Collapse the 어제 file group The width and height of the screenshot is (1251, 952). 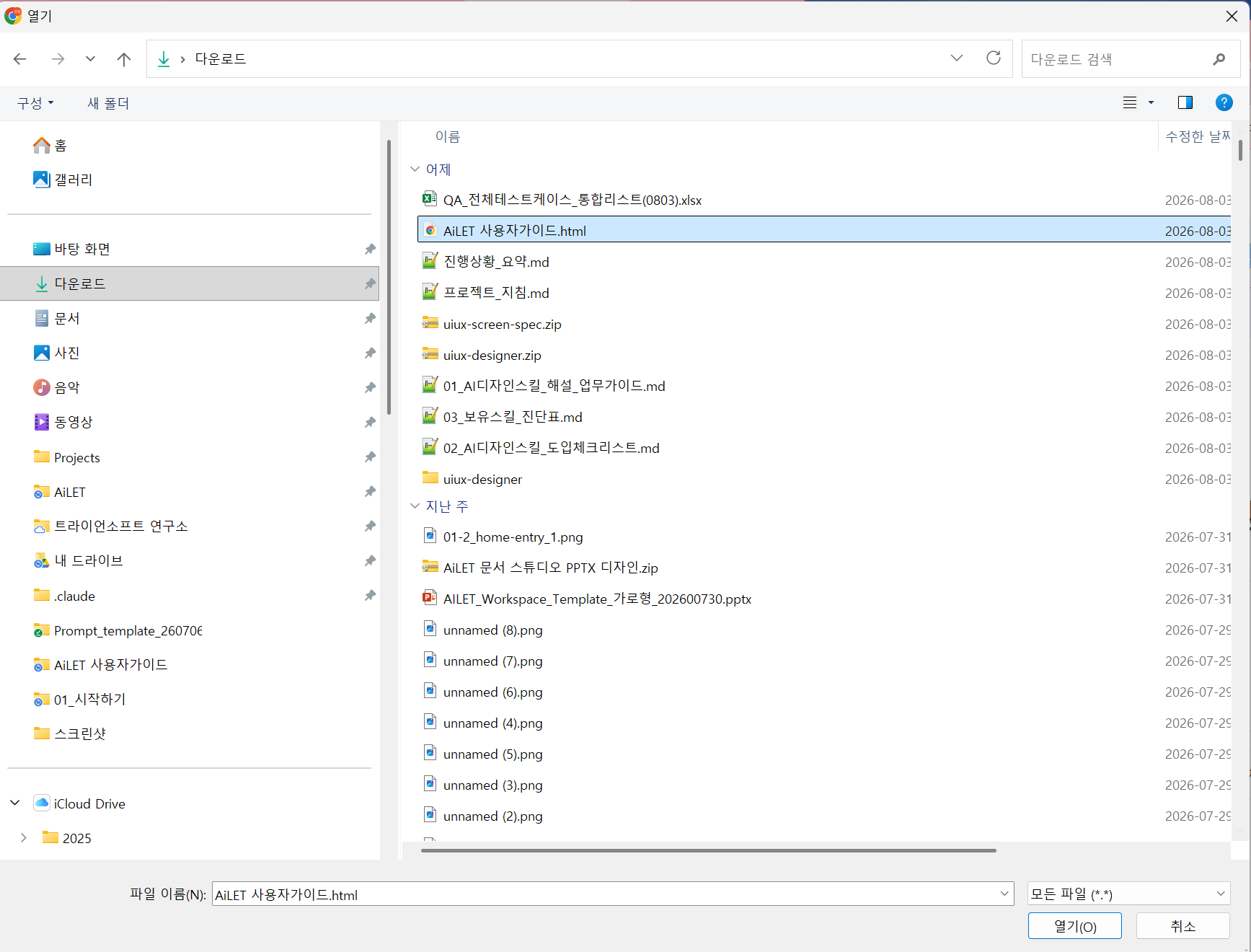415,169
